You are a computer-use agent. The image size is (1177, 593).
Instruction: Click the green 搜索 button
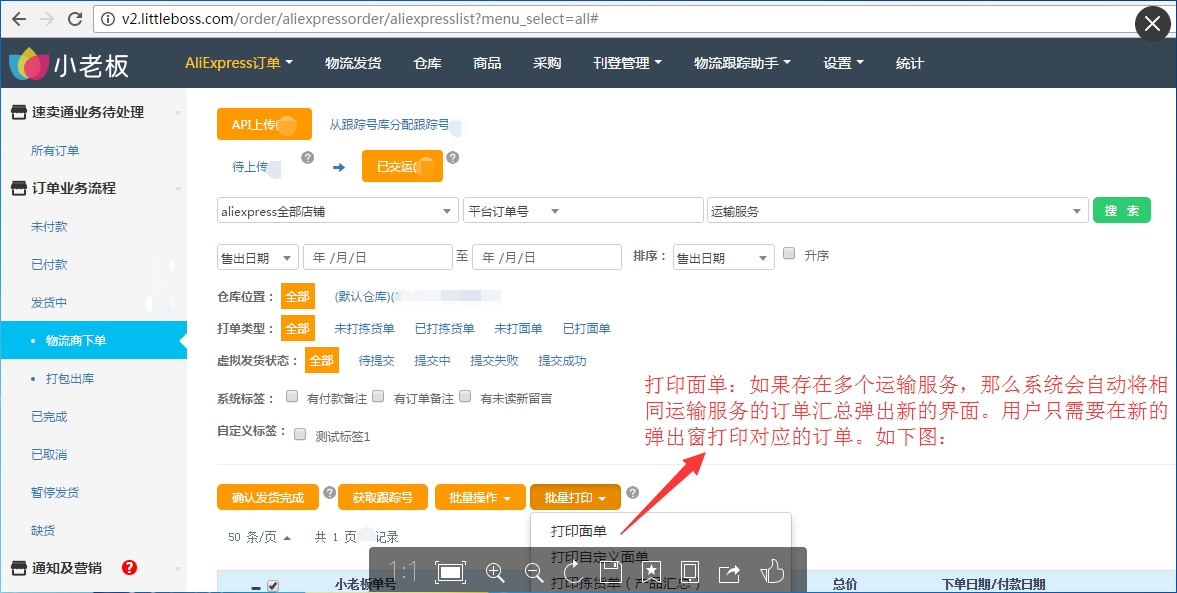pyautogui.click(x=1121, y=211)
